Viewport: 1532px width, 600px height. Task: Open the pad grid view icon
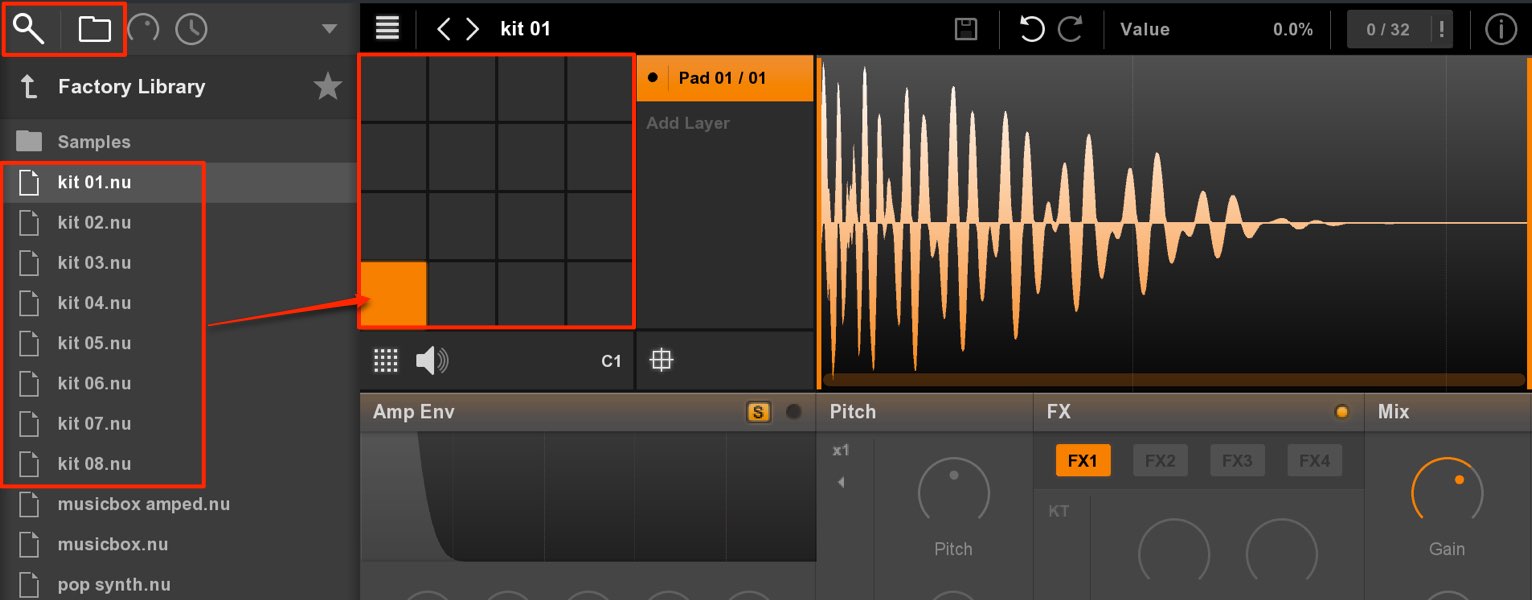point(386,361)
